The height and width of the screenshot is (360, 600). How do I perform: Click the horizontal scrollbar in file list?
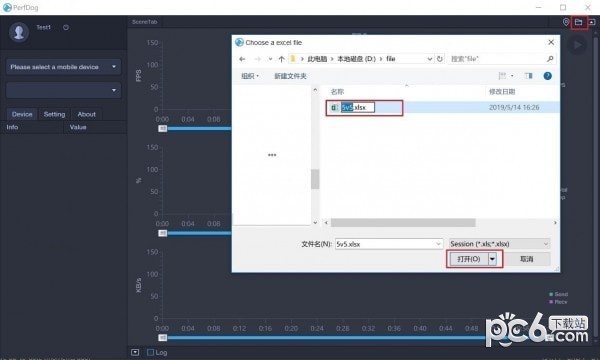tap(403, 223)
